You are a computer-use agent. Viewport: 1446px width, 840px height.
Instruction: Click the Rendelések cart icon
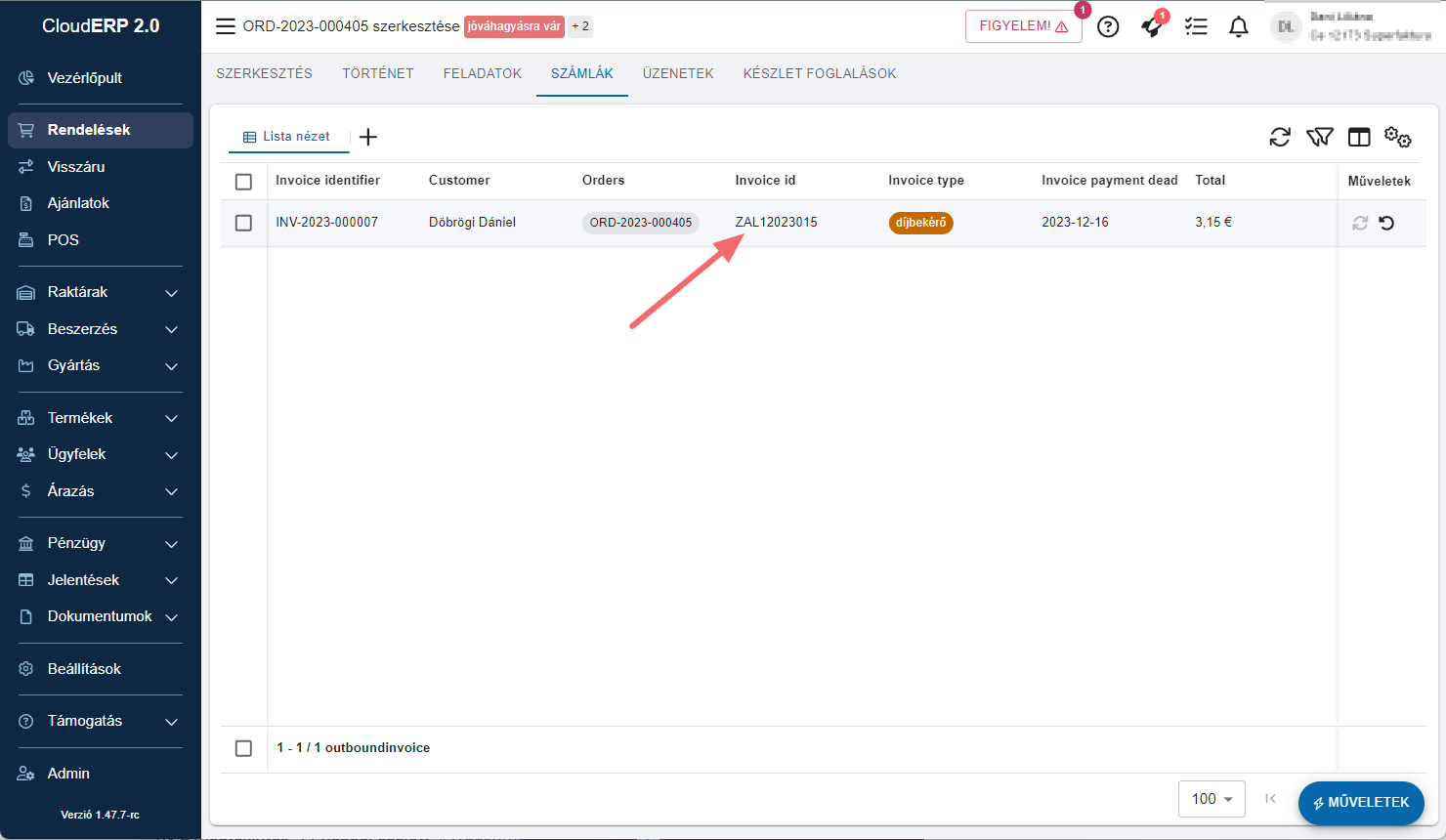click(x=26, y=130)
